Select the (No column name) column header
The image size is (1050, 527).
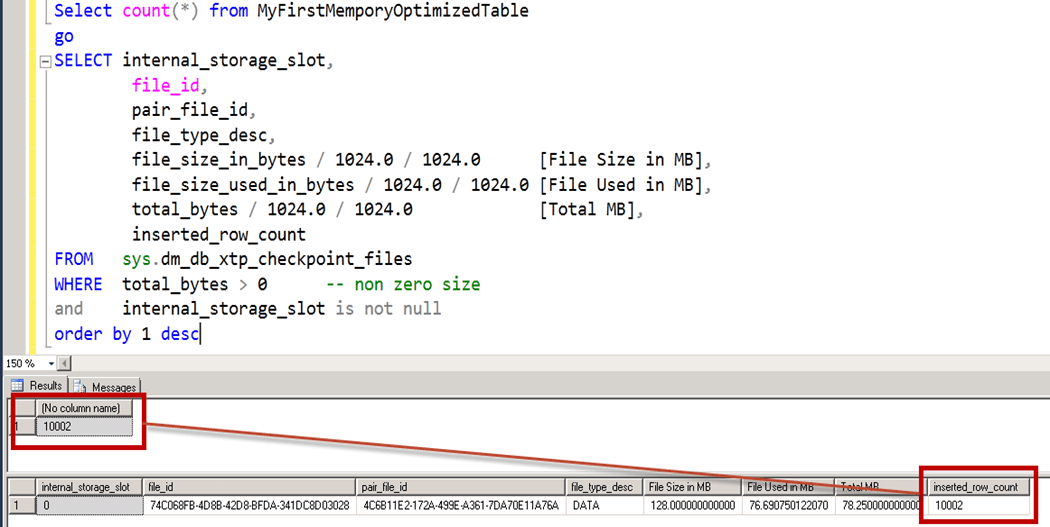click(80, 408)
